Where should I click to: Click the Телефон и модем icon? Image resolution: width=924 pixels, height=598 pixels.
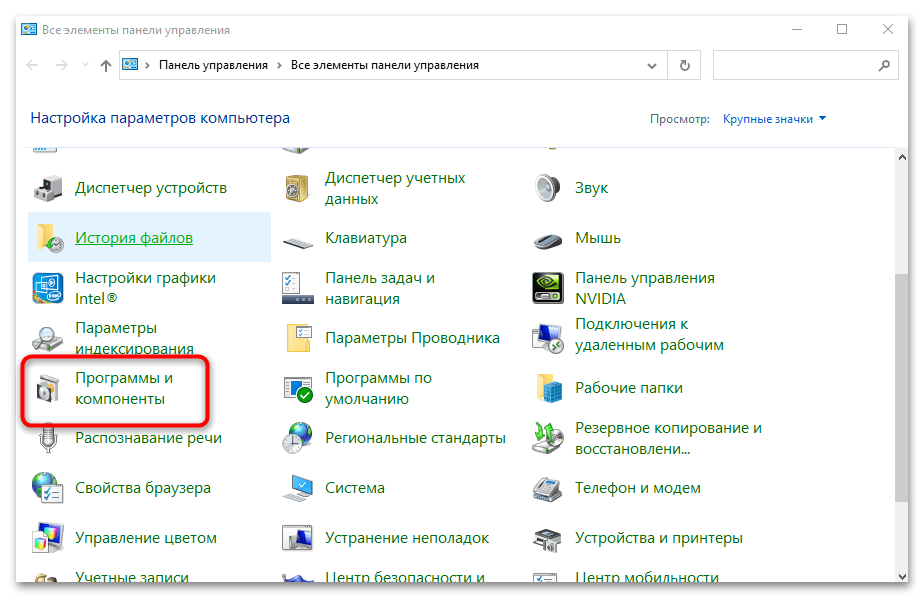pos(548,488)
